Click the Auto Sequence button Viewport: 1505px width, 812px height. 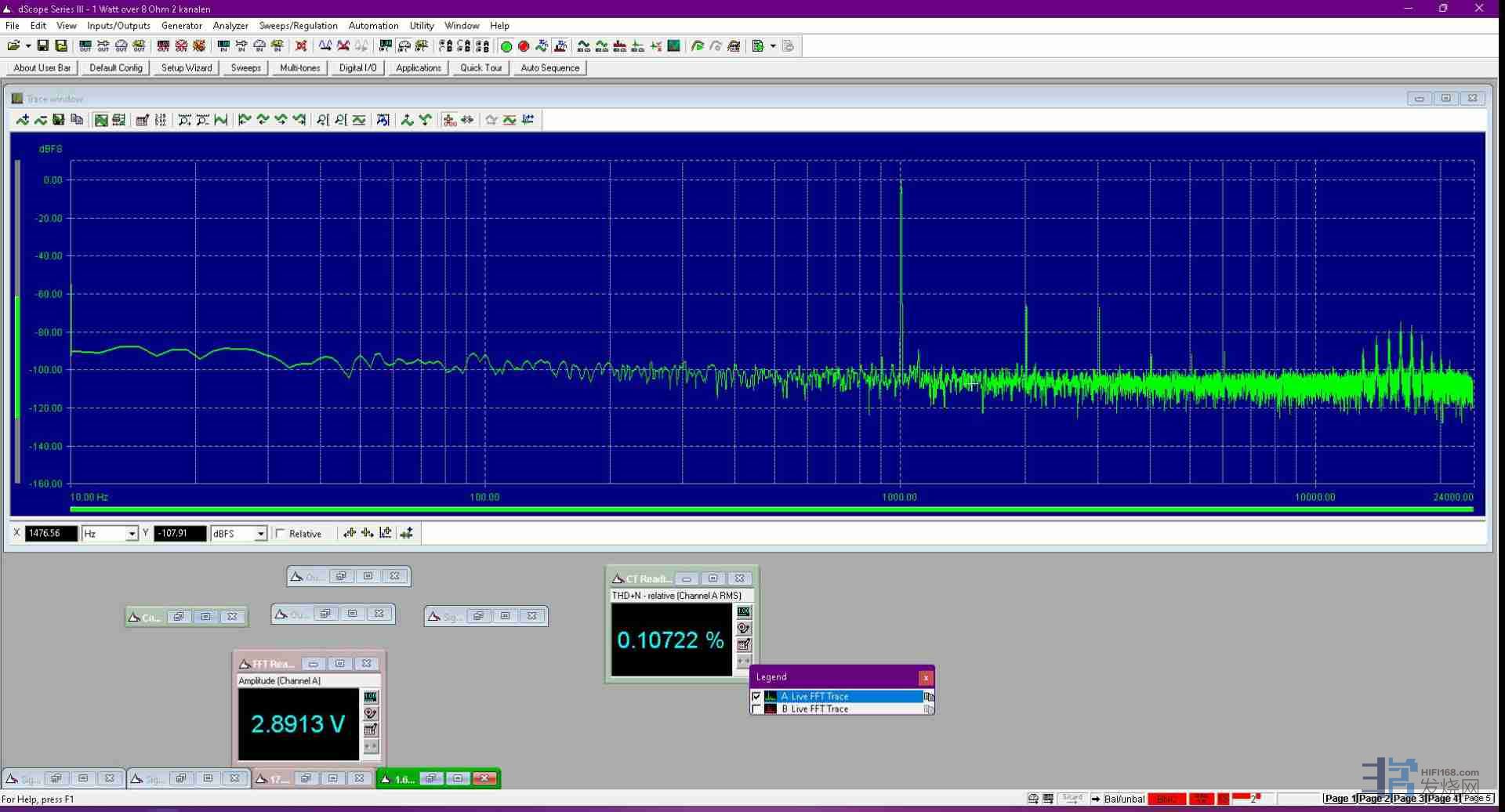(x=549, y=68)
